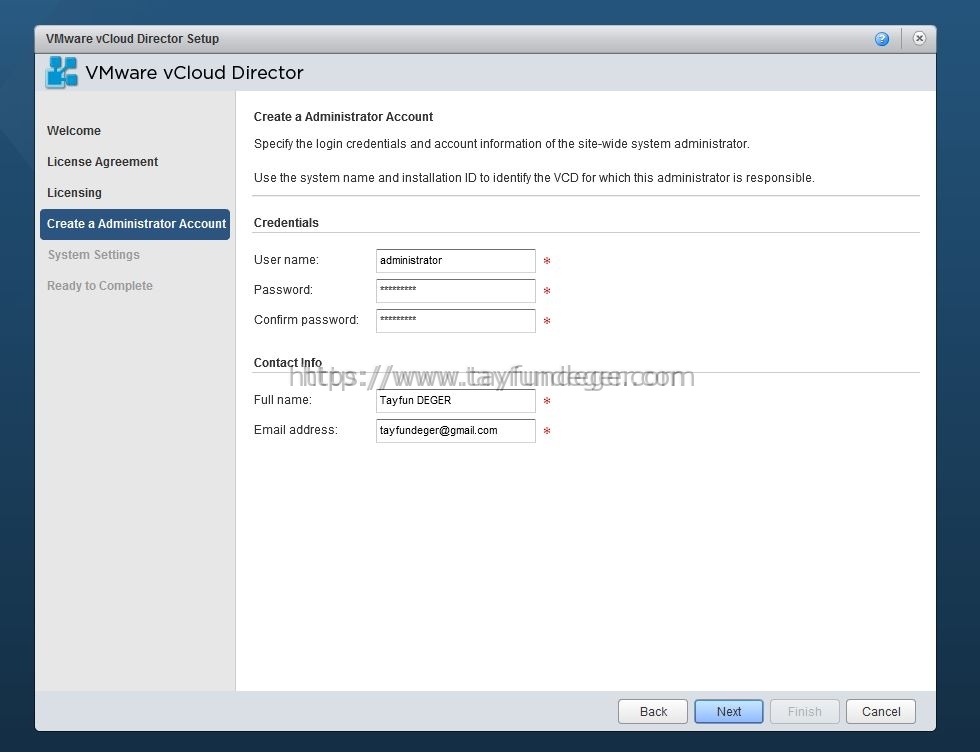Click the required asterisk beside Confirm password
980x752 pixels.
547,321
